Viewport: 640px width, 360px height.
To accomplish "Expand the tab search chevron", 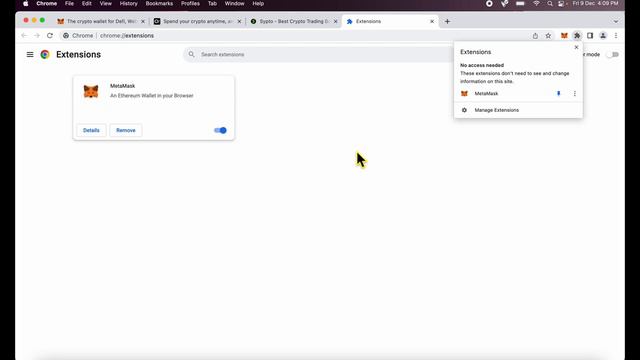I will 616,21.
